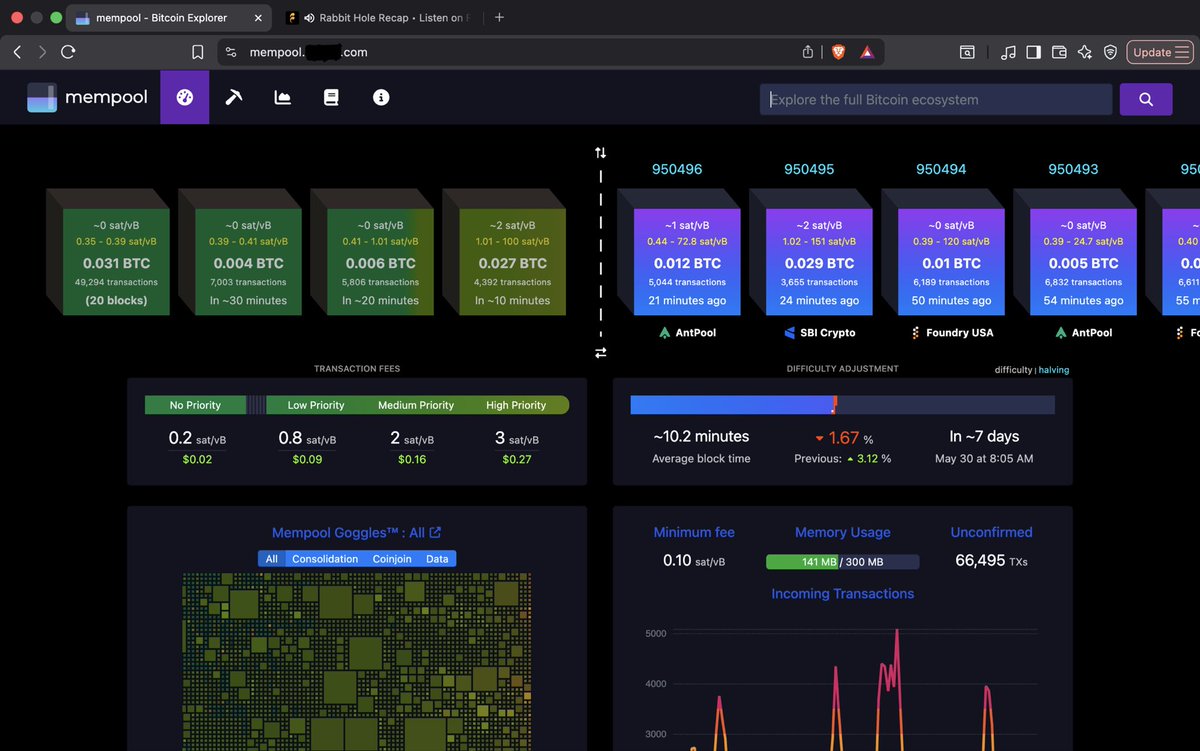Select the Consolidation goggles filter
The image size is (1200, 751).
point(325,559)
